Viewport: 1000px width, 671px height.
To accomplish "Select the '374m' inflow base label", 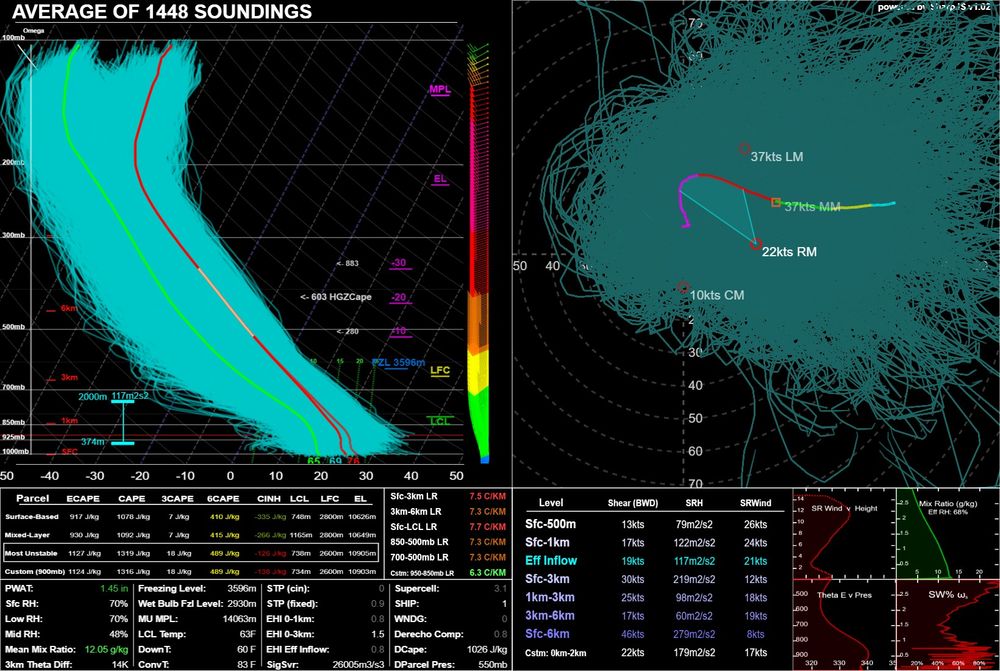I will tap(92, 441).
